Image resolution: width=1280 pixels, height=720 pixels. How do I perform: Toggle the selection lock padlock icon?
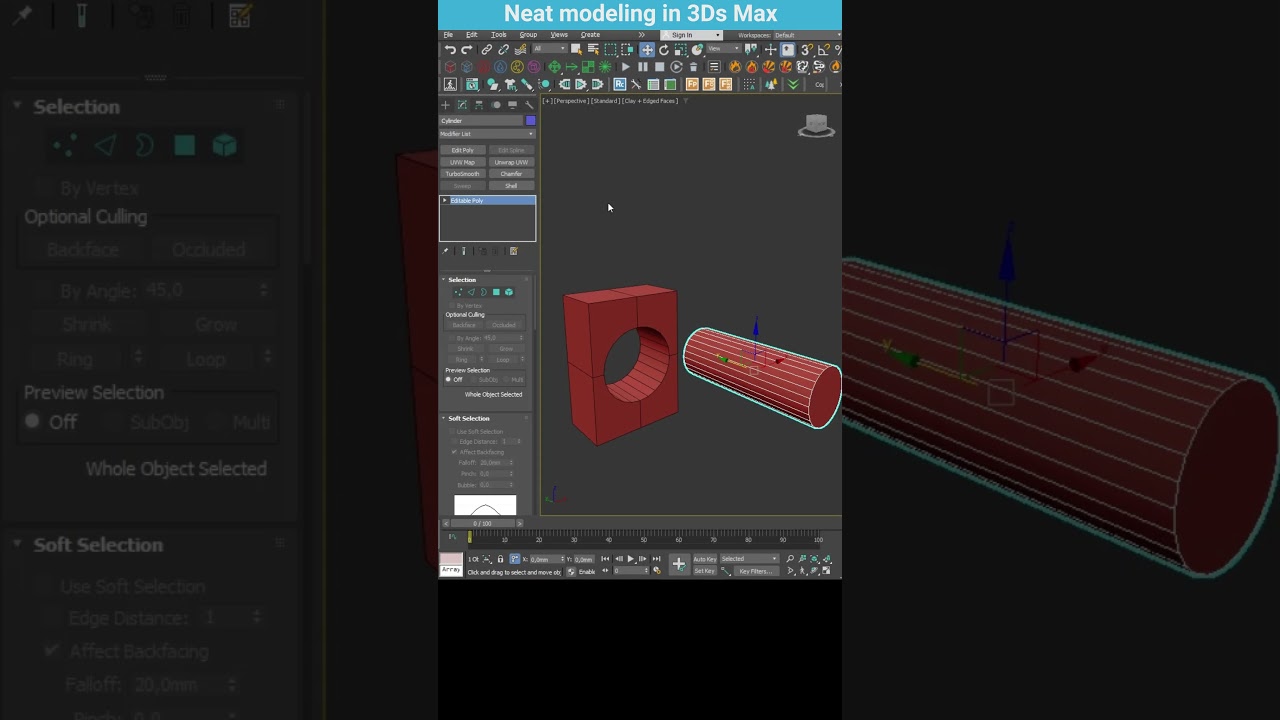pos(500,559)
